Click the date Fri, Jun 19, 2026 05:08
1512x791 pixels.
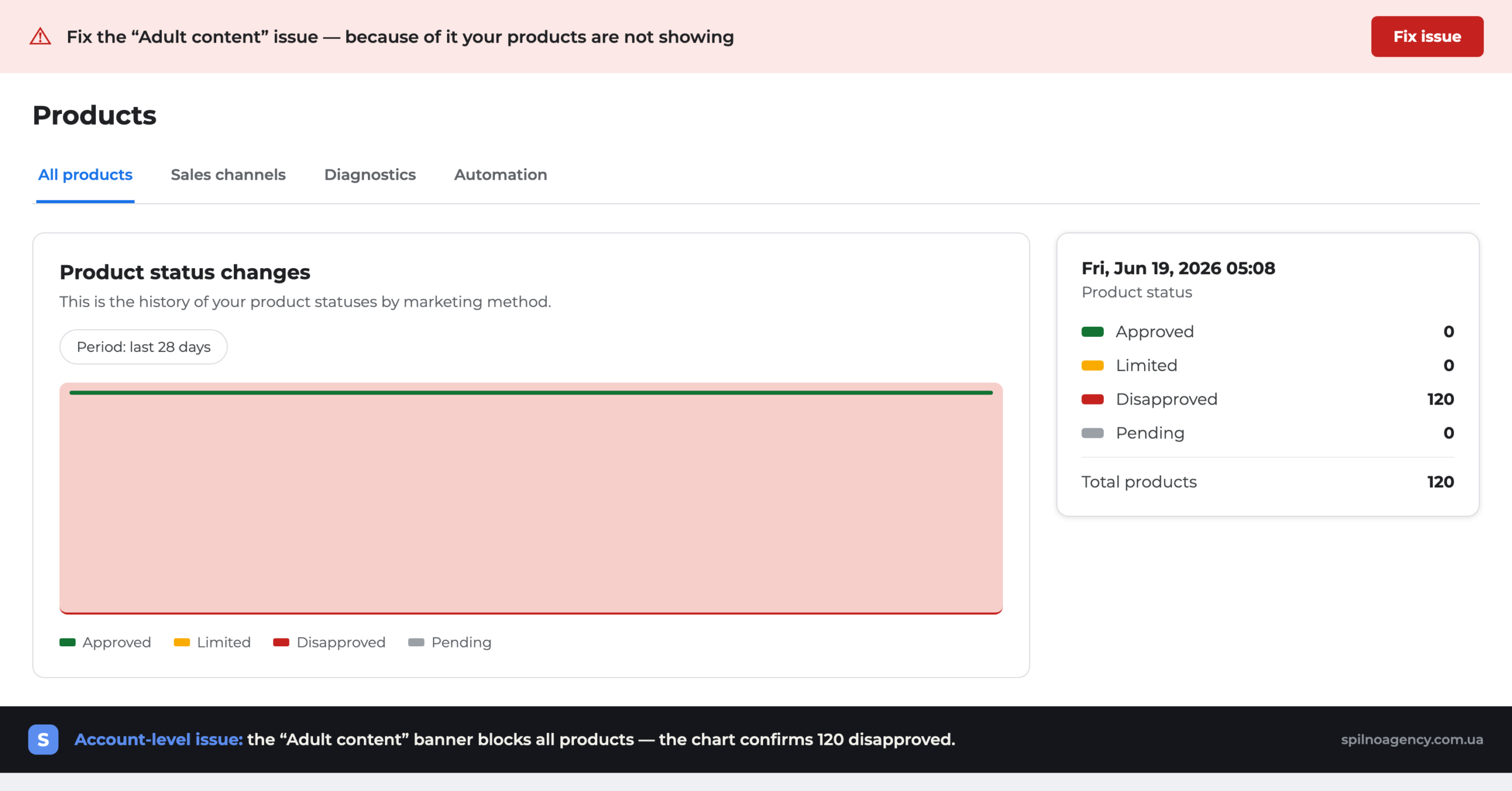[1178, 268]
